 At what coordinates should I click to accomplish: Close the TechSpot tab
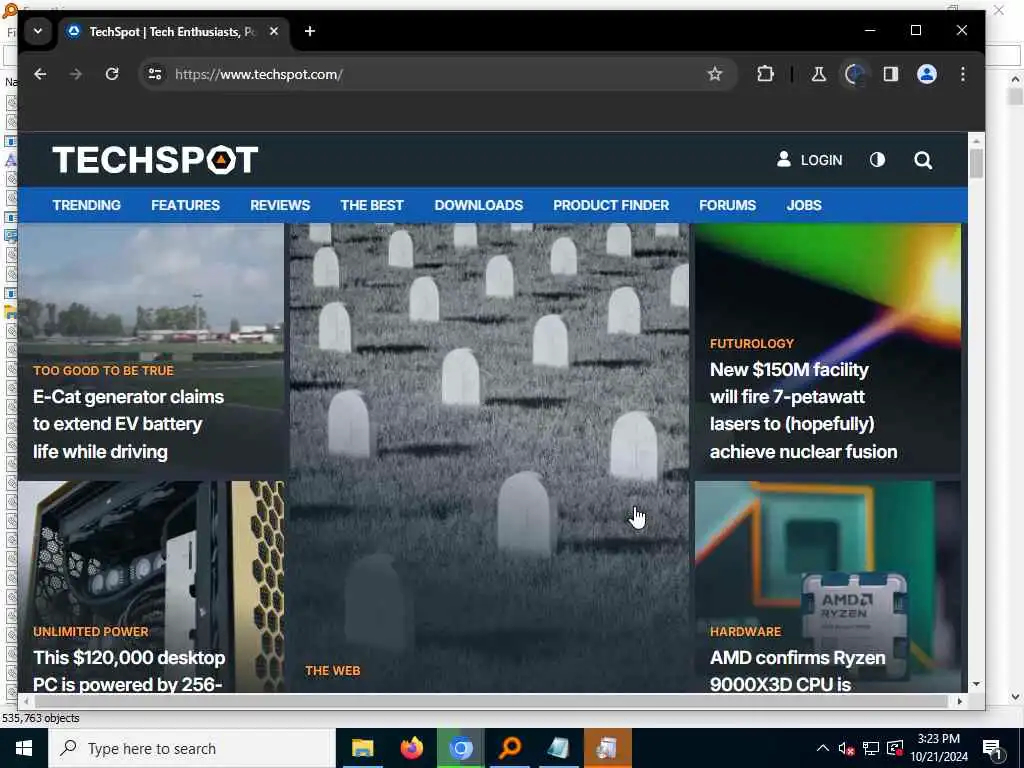pos(274,31)
